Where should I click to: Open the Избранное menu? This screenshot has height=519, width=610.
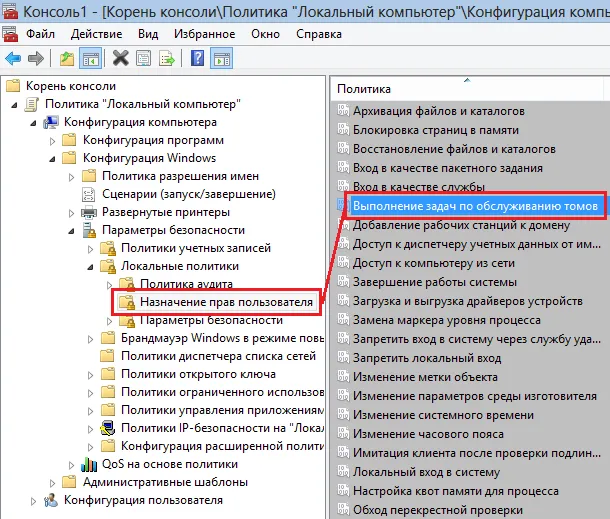coord(205,34)
